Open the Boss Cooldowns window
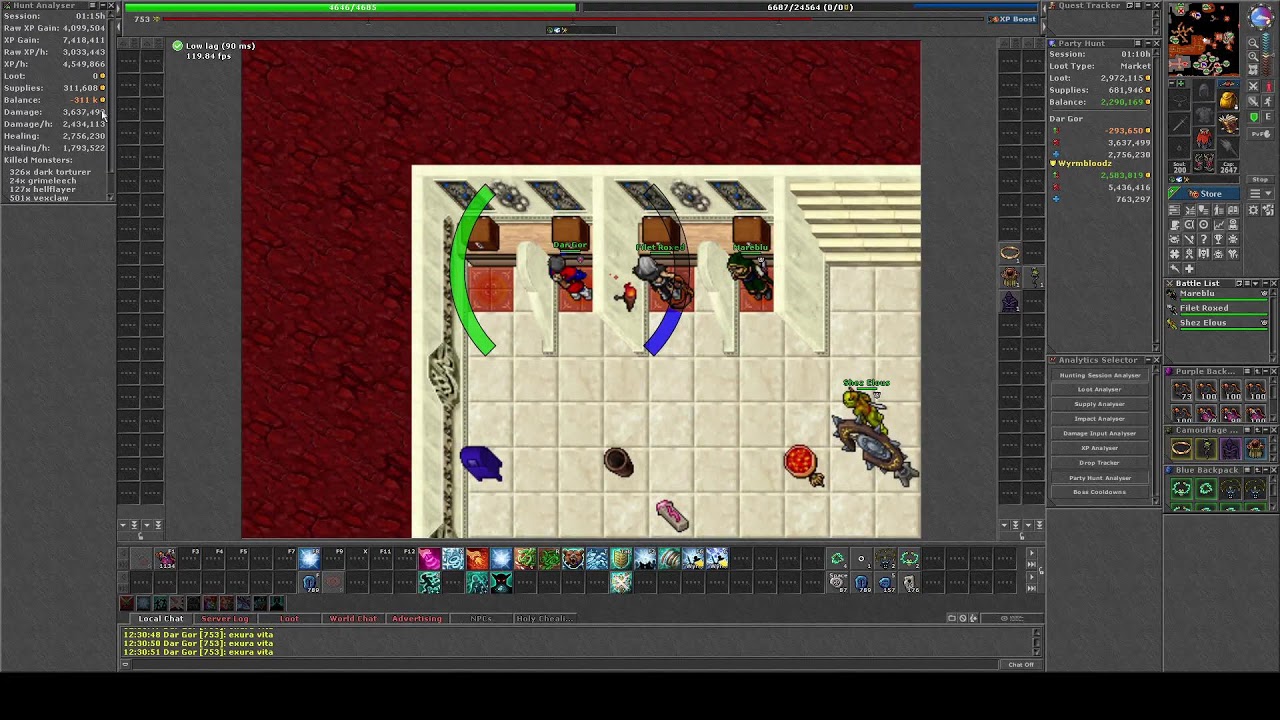This screenshot has width=1280, height=720. [1100, 492]
